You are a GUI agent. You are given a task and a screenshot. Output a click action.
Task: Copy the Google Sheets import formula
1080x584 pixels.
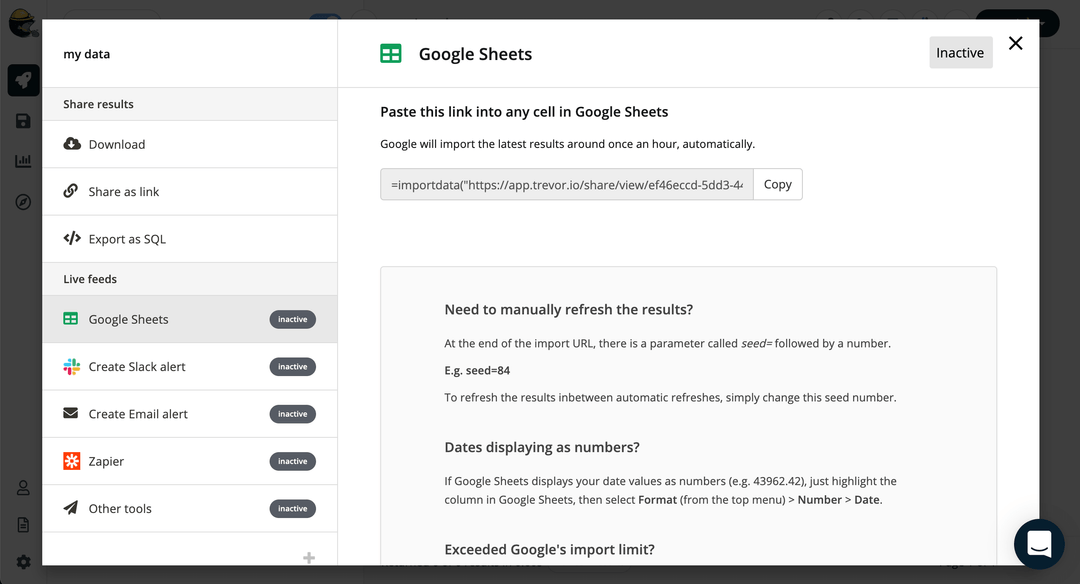coord(777,184)
